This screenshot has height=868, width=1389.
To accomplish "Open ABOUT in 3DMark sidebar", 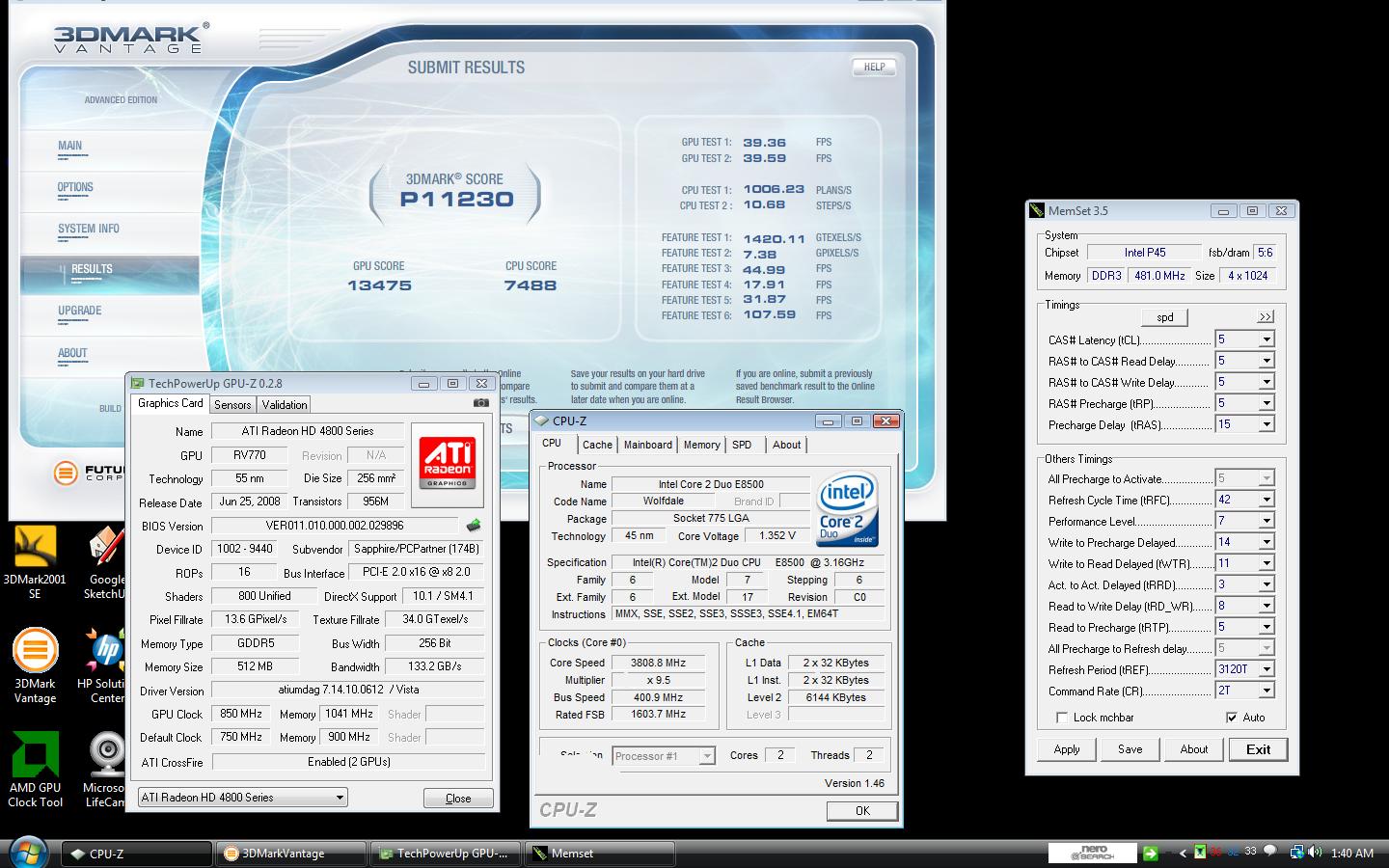I will [x=72, y=353].
